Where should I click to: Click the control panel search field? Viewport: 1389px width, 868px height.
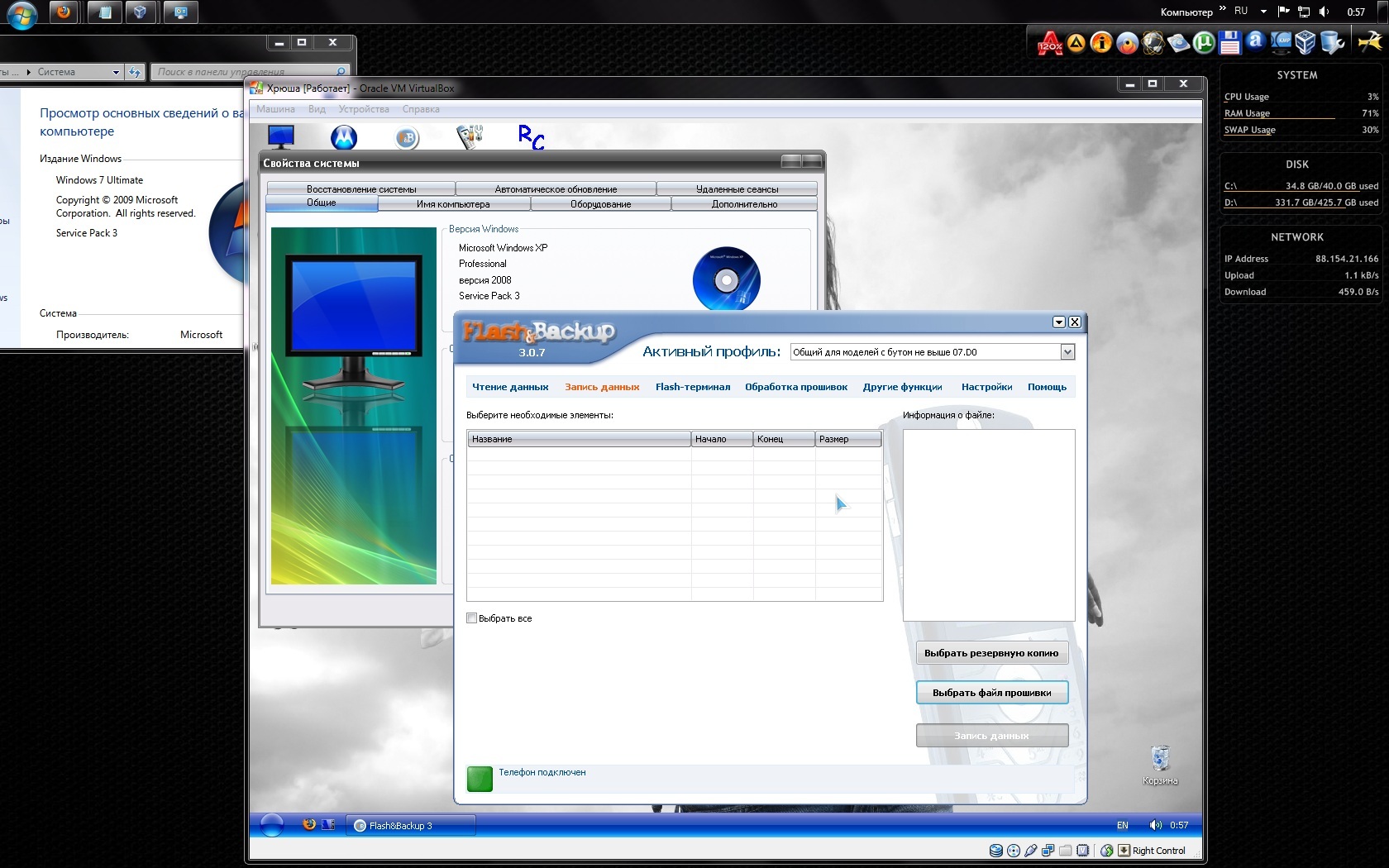point(251,72)
